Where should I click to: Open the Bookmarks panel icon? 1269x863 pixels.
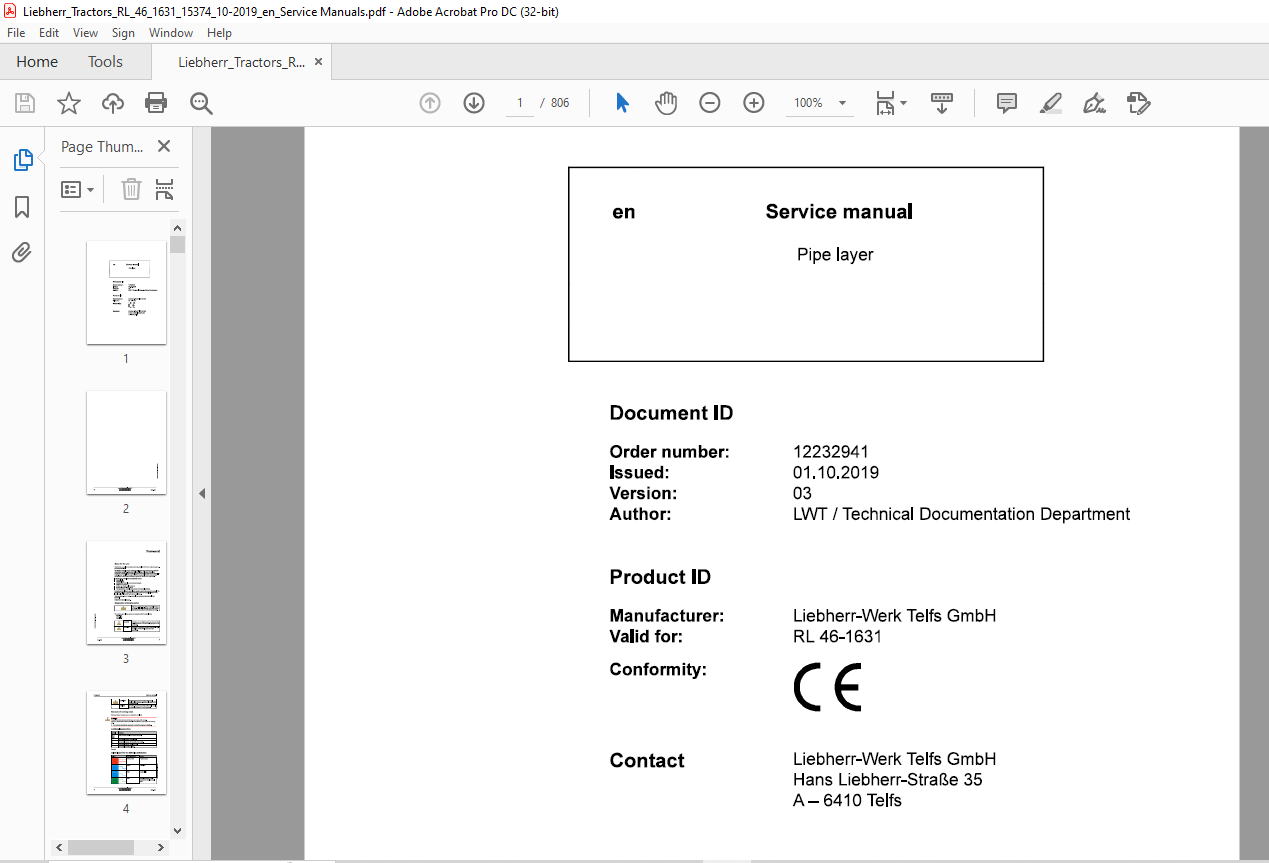point(22,207)
